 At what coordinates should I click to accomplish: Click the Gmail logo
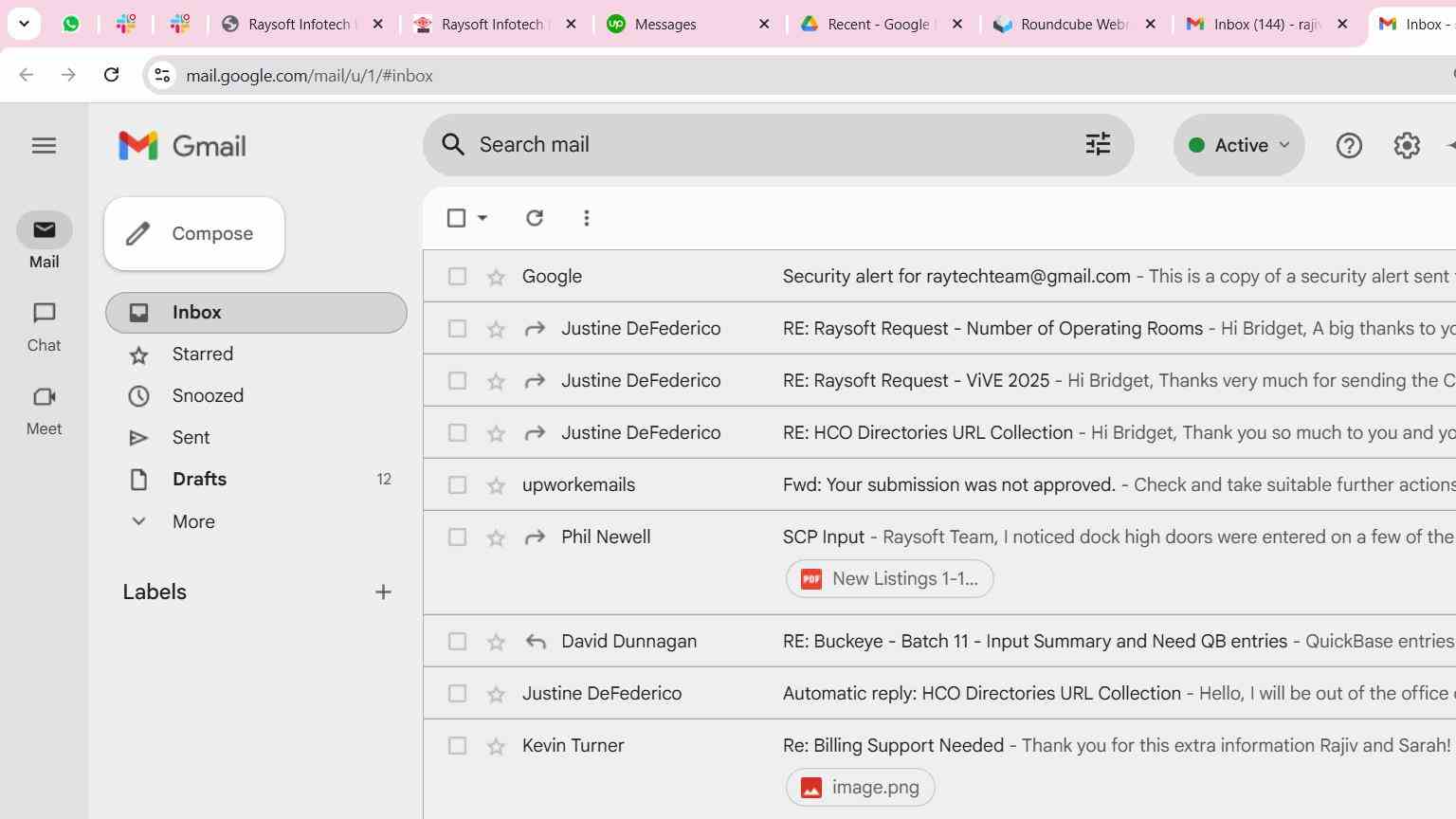click(x=183, y=146)
